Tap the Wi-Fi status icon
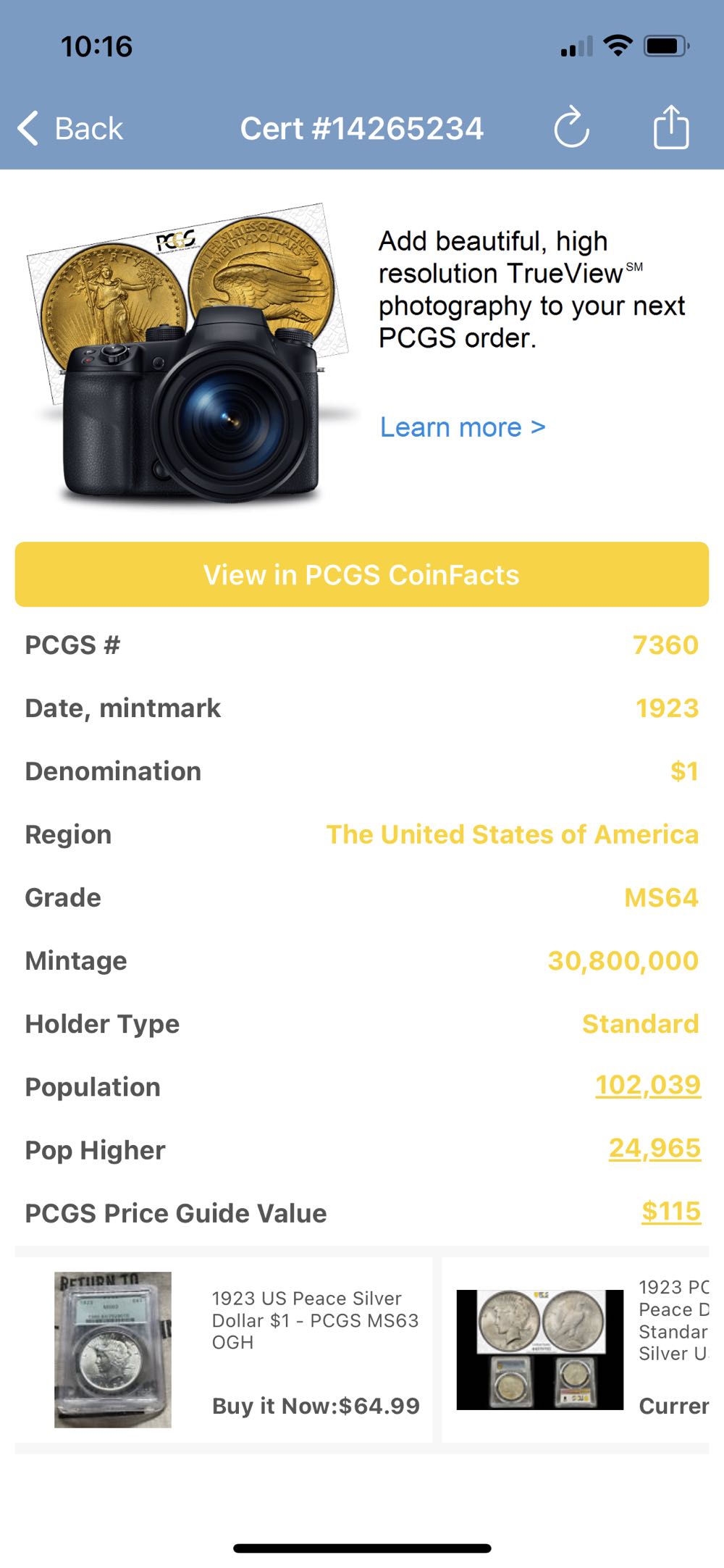 (x=618, y=46)
